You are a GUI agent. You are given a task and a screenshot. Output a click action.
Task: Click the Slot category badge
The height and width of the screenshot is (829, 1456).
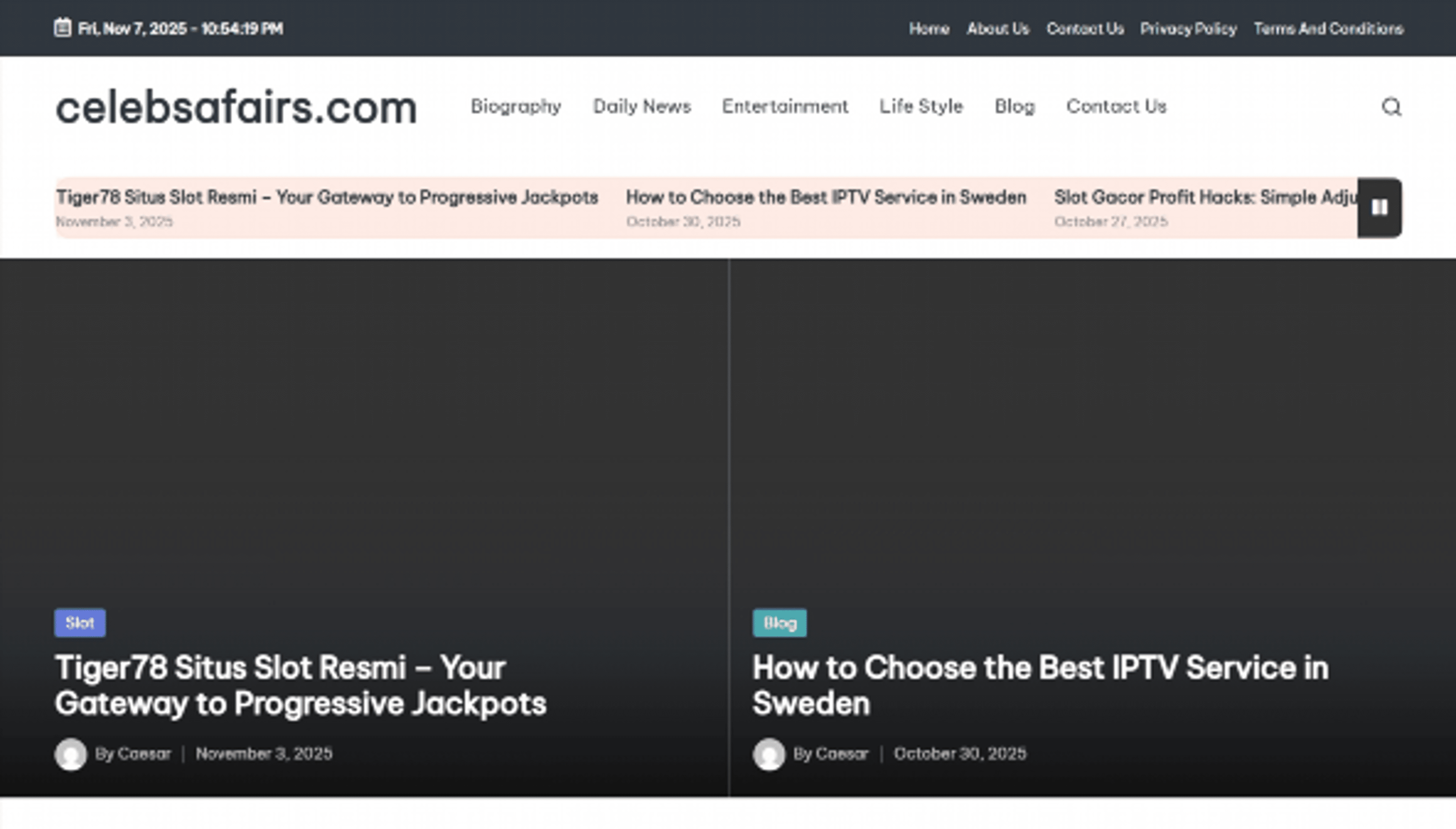coord(80,622)
